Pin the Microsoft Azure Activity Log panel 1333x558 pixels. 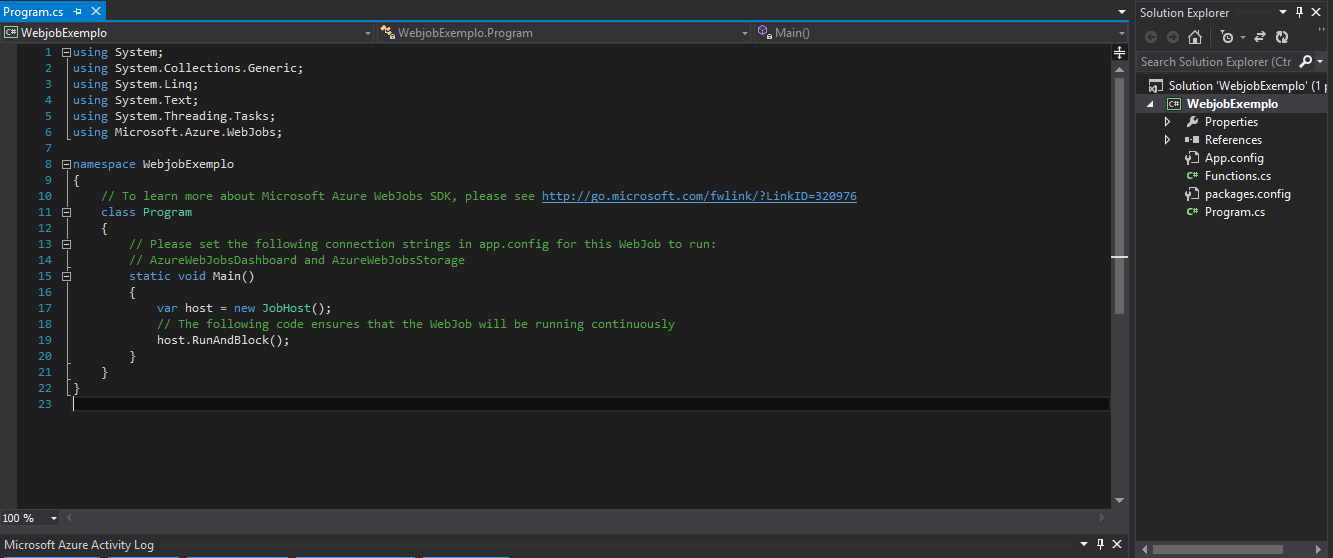tap(1101, 545)
